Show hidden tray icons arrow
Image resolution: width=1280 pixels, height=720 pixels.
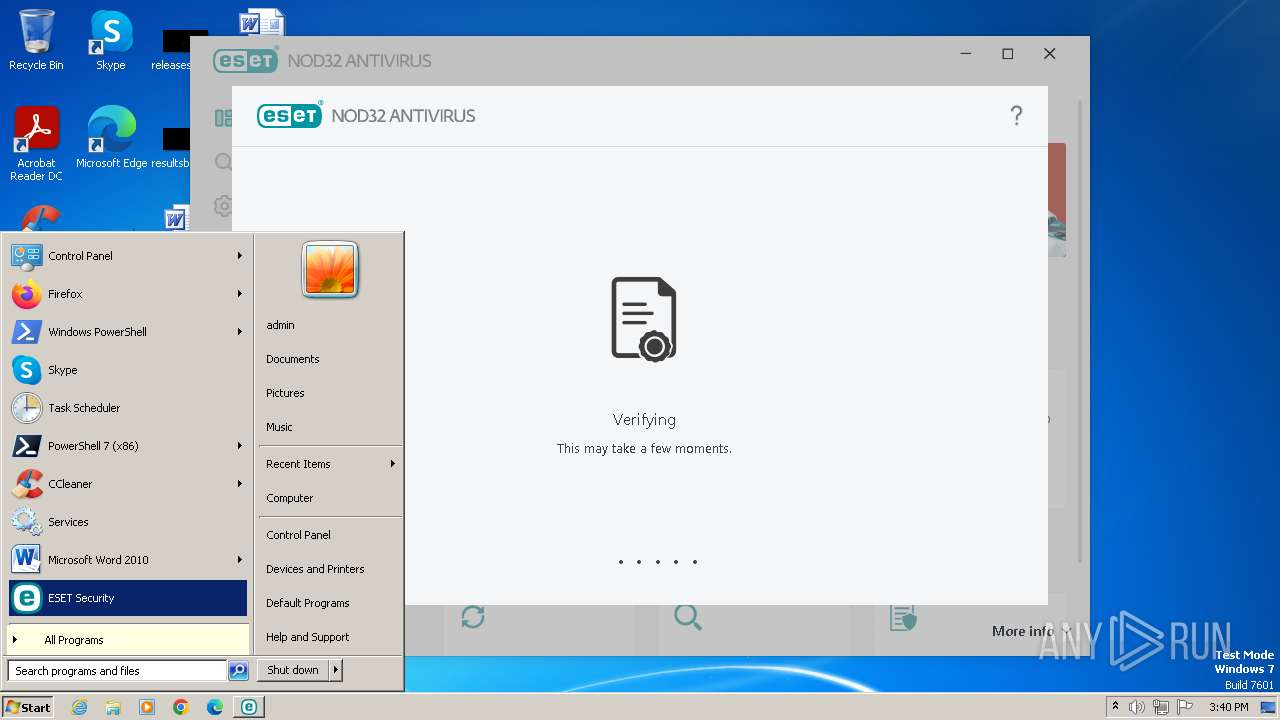[1115, 707]
